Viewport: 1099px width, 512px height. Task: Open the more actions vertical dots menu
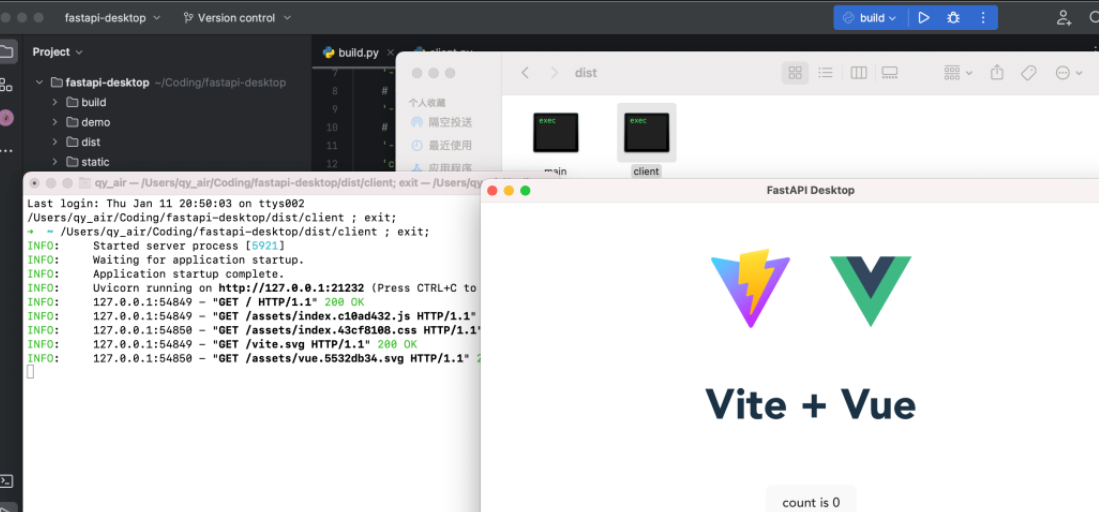tap(983, 18)
